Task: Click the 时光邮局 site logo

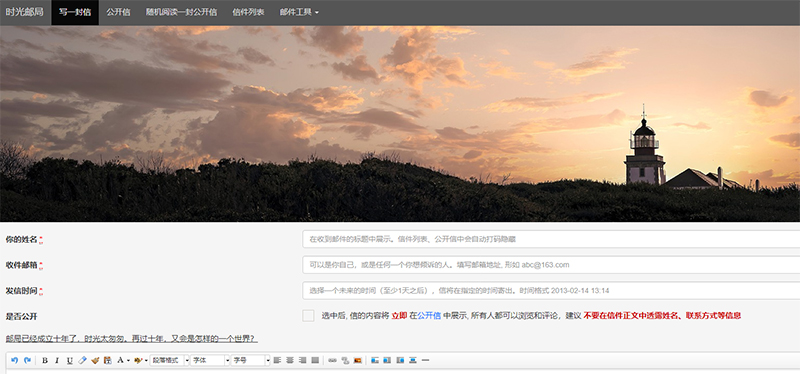Action: (24, 12)
